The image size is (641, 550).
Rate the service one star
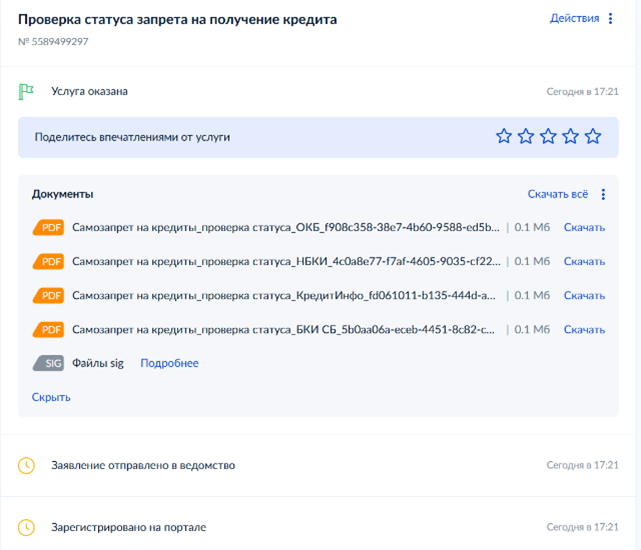504,136
